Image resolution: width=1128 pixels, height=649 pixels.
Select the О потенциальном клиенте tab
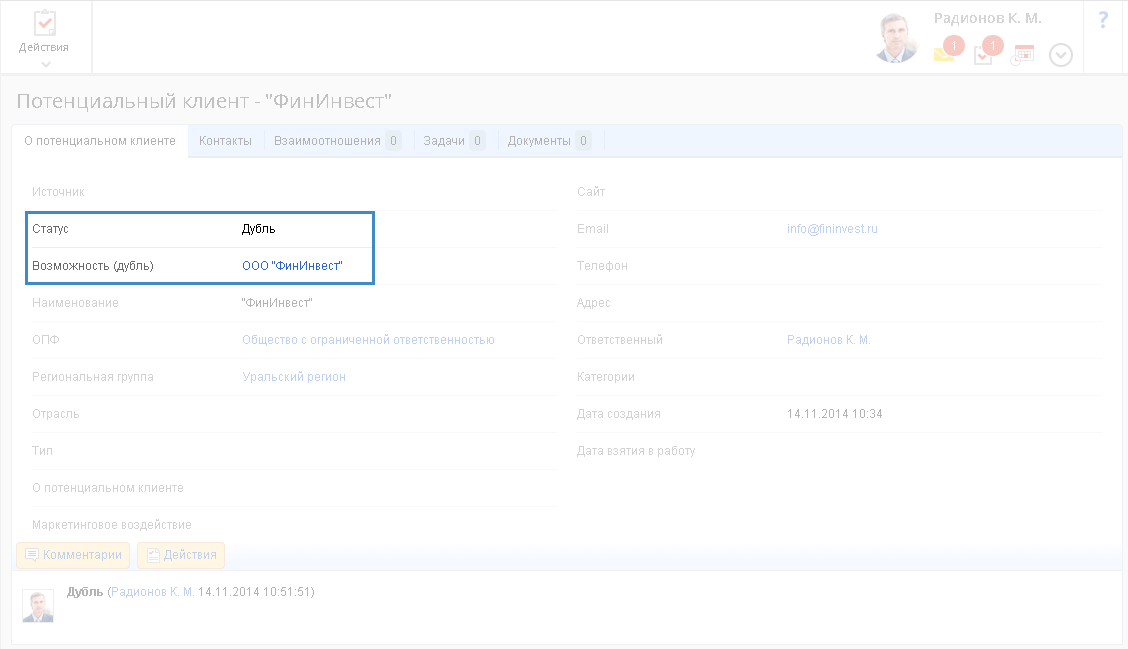[x=100, y=141]
